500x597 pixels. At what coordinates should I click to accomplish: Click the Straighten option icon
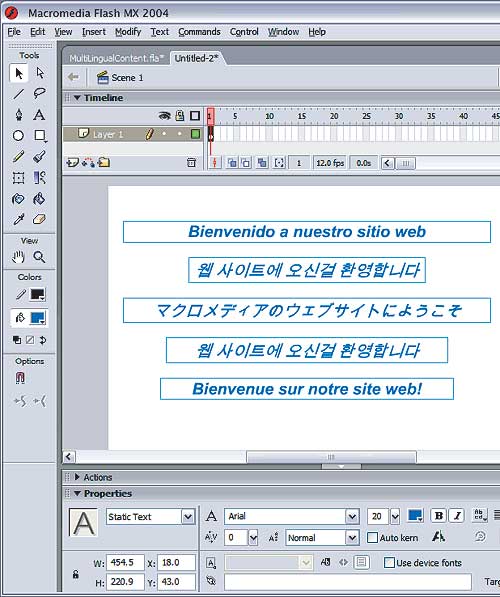[40, 401]
